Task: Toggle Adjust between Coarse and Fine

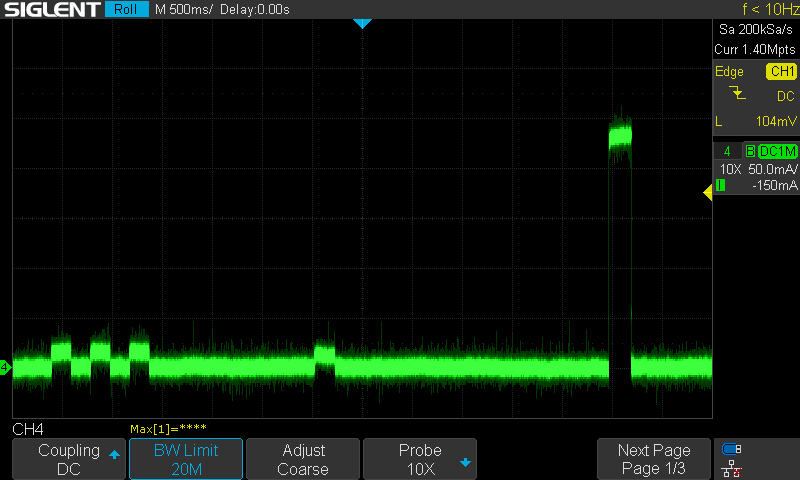Action: [303, 459]
